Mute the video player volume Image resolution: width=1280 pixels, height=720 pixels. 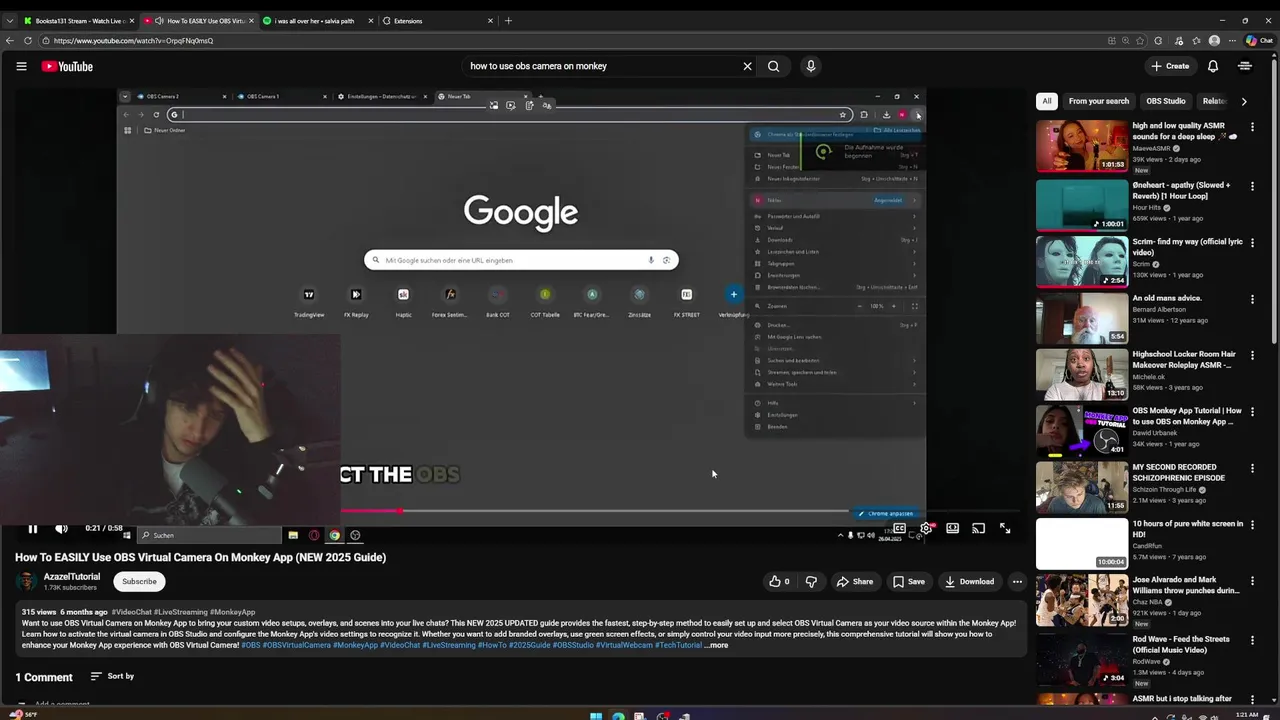click(61, 529)
